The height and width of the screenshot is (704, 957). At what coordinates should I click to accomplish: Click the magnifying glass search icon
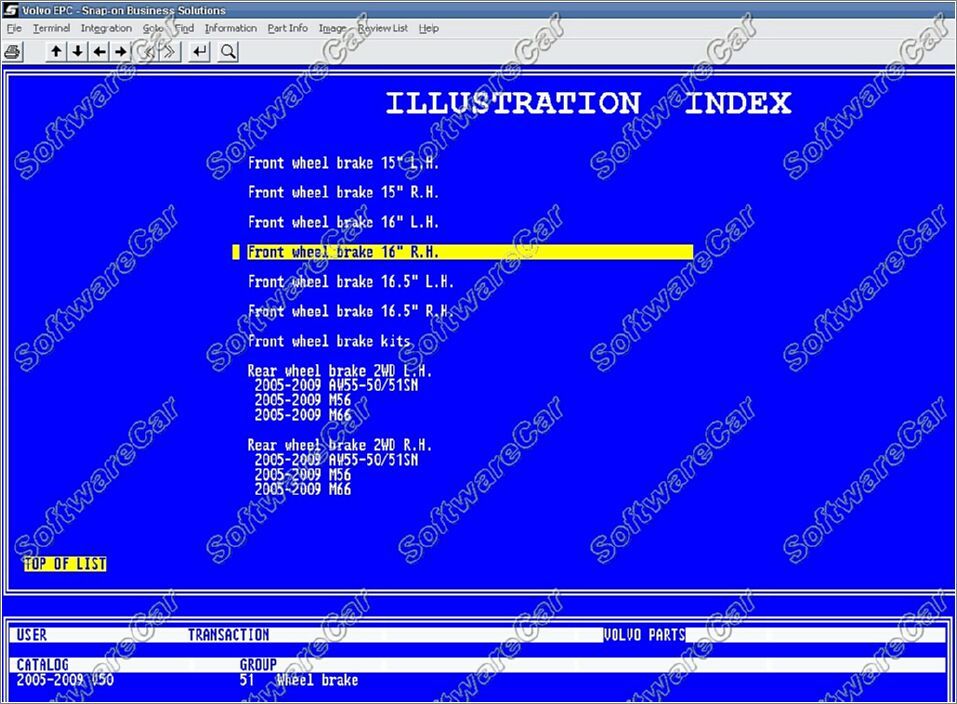[228, 51]
